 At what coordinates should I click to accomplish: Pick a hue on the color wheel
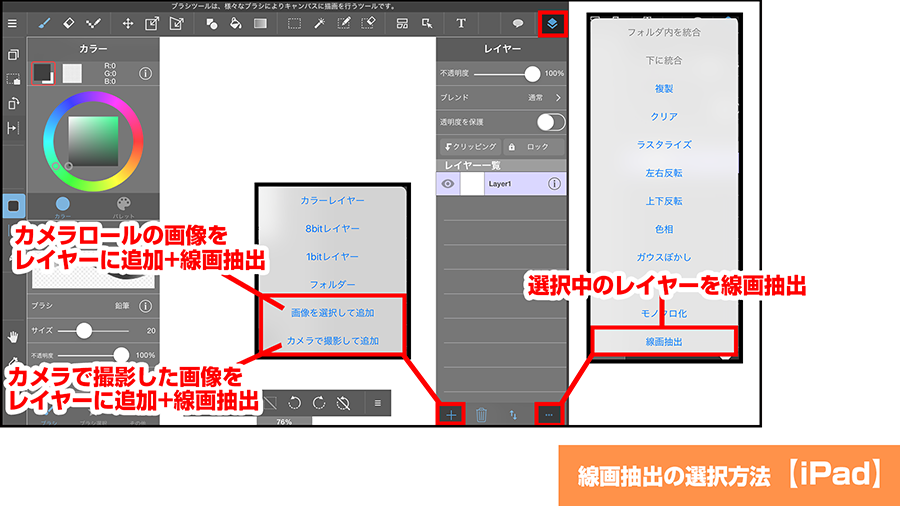(93, 141)
